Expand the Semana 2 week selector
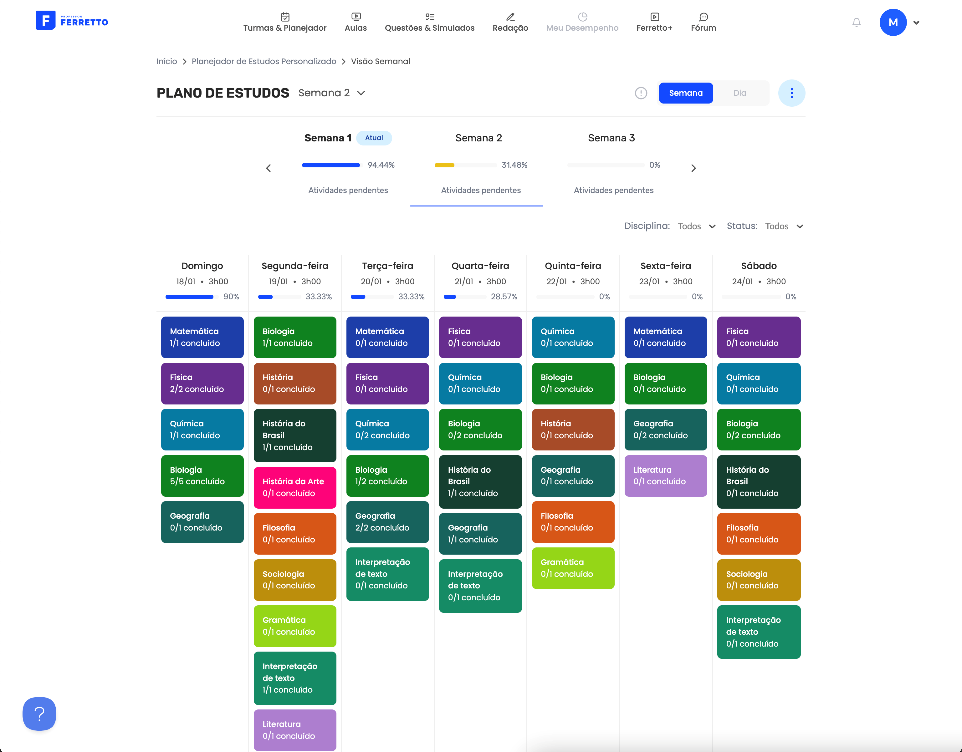 pyautogui.click(x=332, y=93)
